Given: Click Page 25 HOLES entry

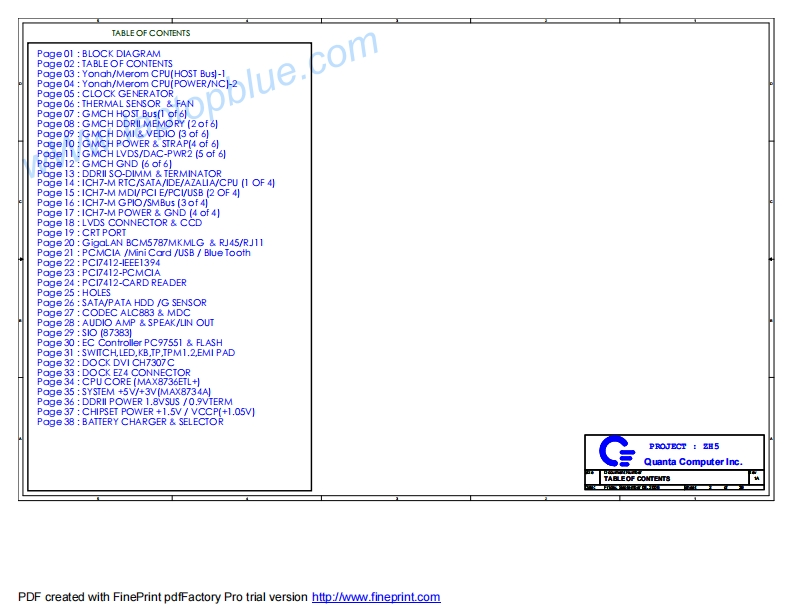Looking at the screenshot, I should point(74,293).
